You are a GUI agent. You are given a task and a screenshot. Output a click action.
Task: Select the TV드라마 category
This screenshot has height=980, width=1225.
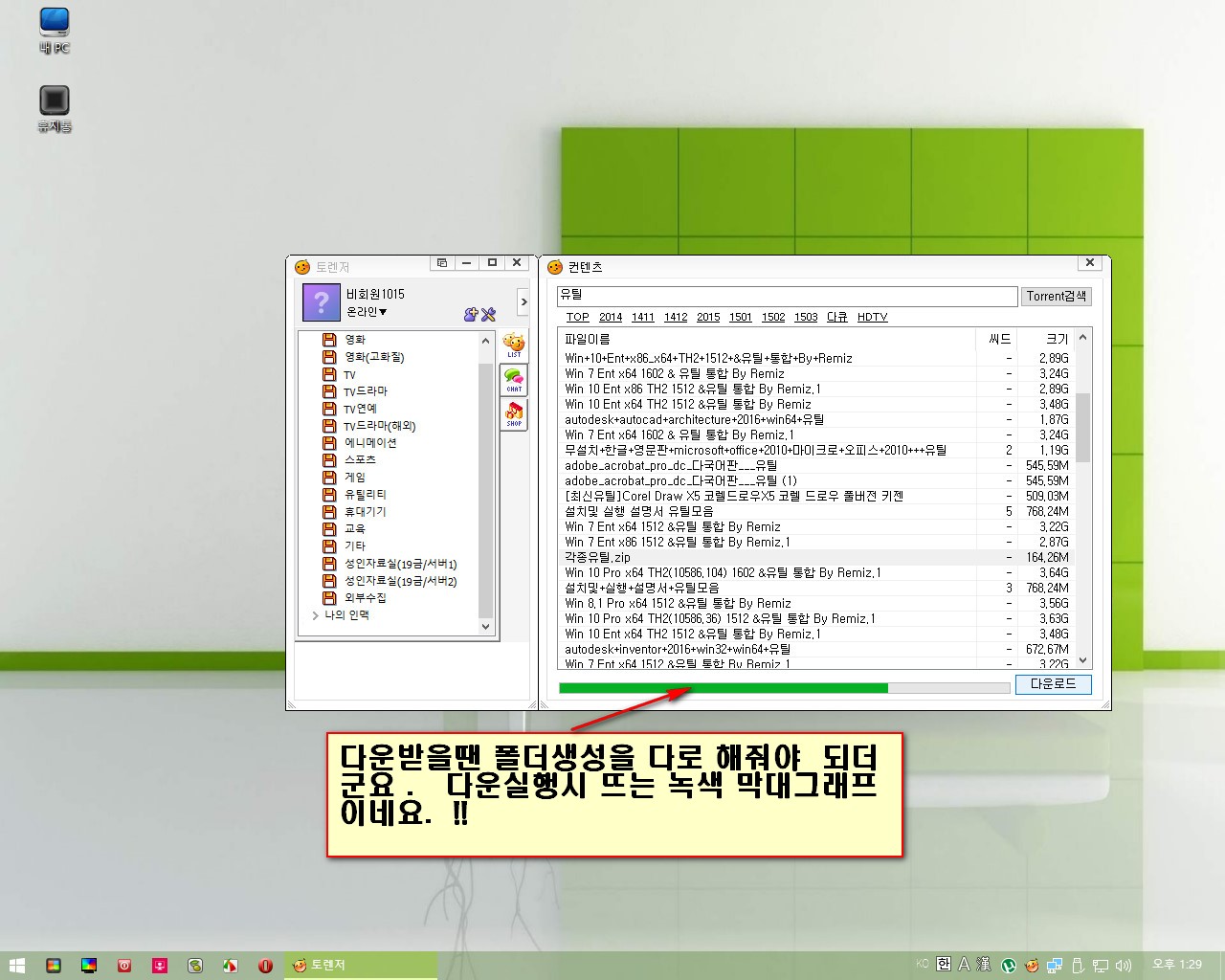click(x=366, y=391)
